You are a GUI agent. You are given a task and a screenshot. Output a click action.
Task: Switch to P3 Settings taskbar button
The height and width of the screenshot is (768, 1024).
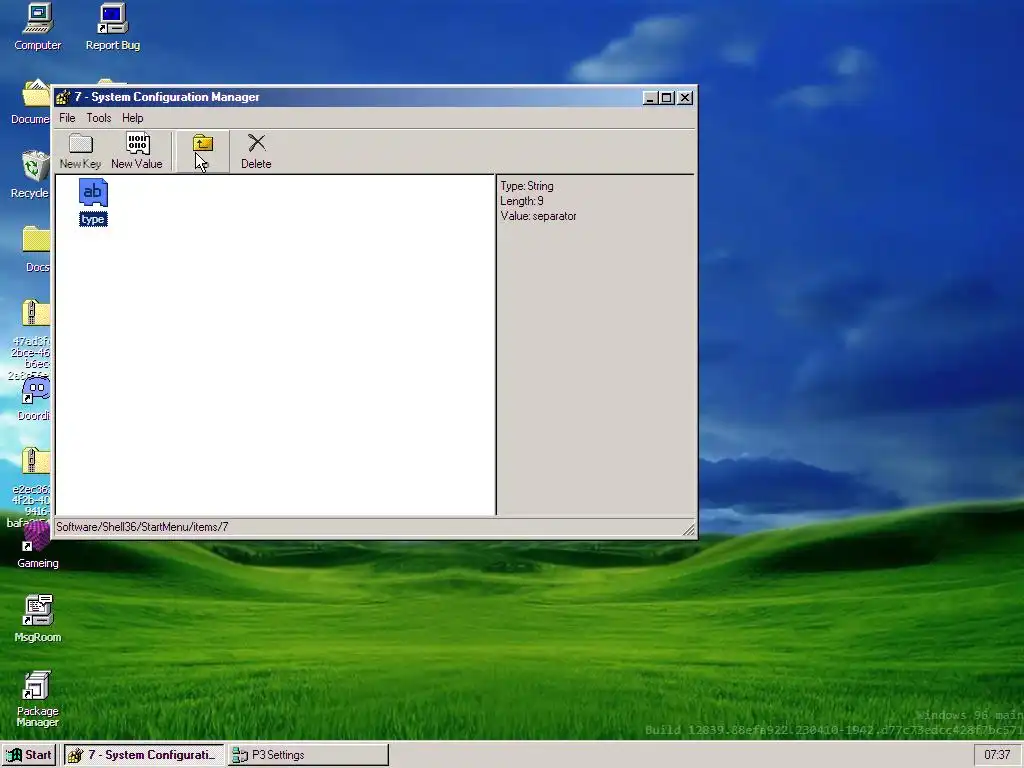click(308, 755)
